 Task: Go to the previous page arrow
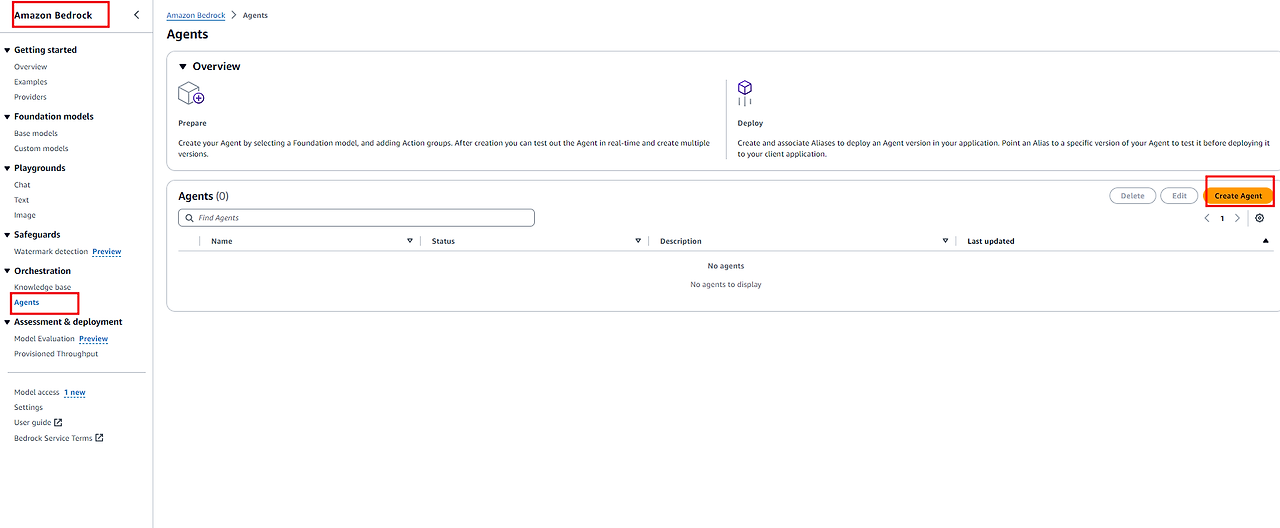(x=1207, y=218)
